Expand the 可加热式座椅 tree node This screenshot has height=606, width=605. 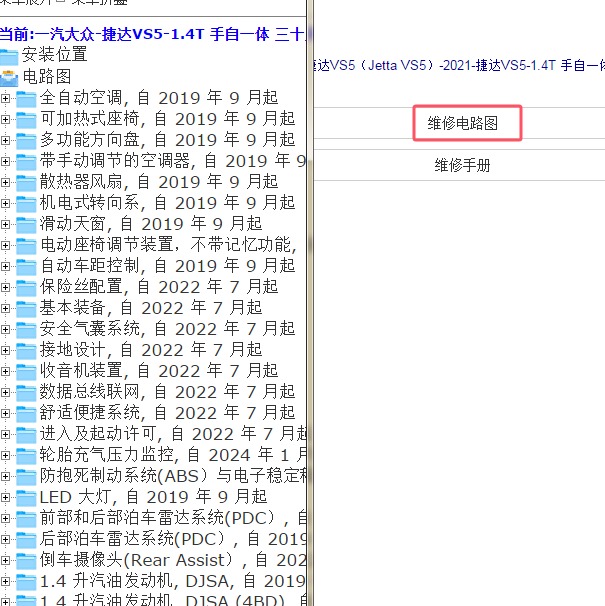tap(5, 119)
